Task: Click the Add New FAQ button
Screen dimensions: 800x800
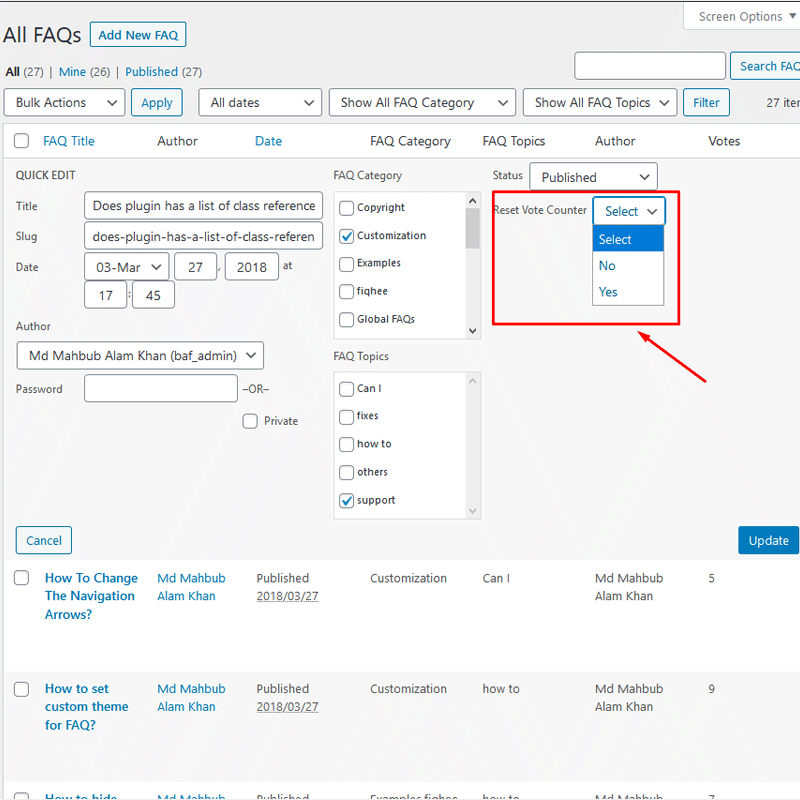Action: (138, 35)
